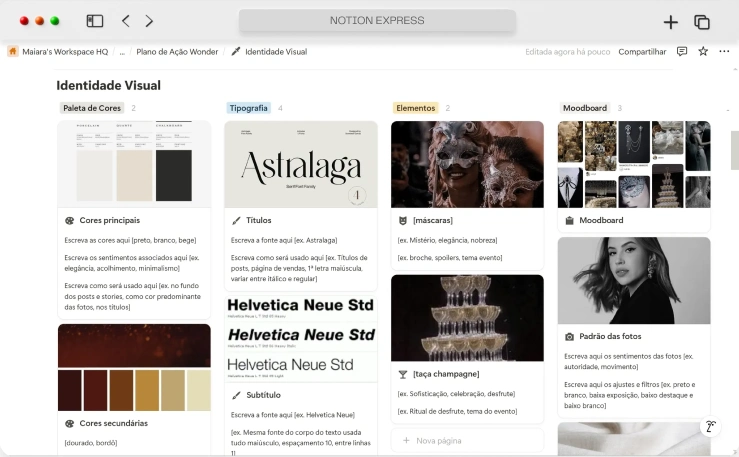739x457 pixels.
Task: Click text 'Escreva a fonte aqui [ex. Astralaga]'
Action: [284, 240]
